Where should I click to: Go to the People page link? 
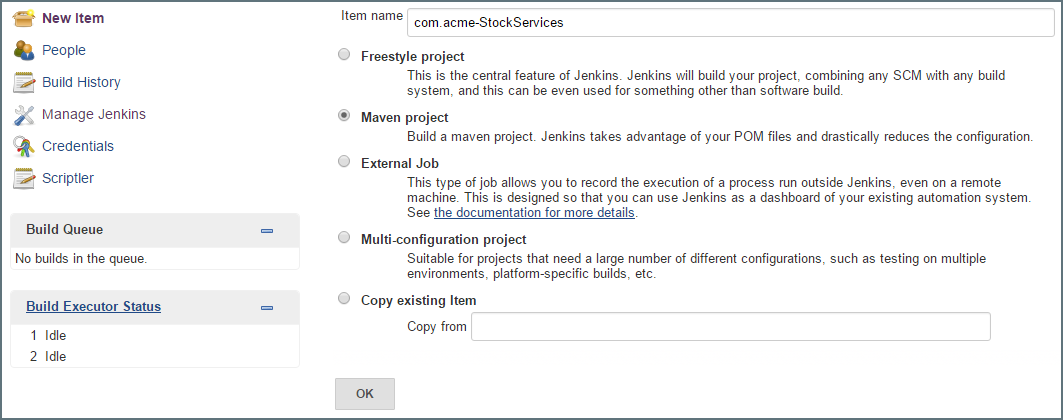64,50
